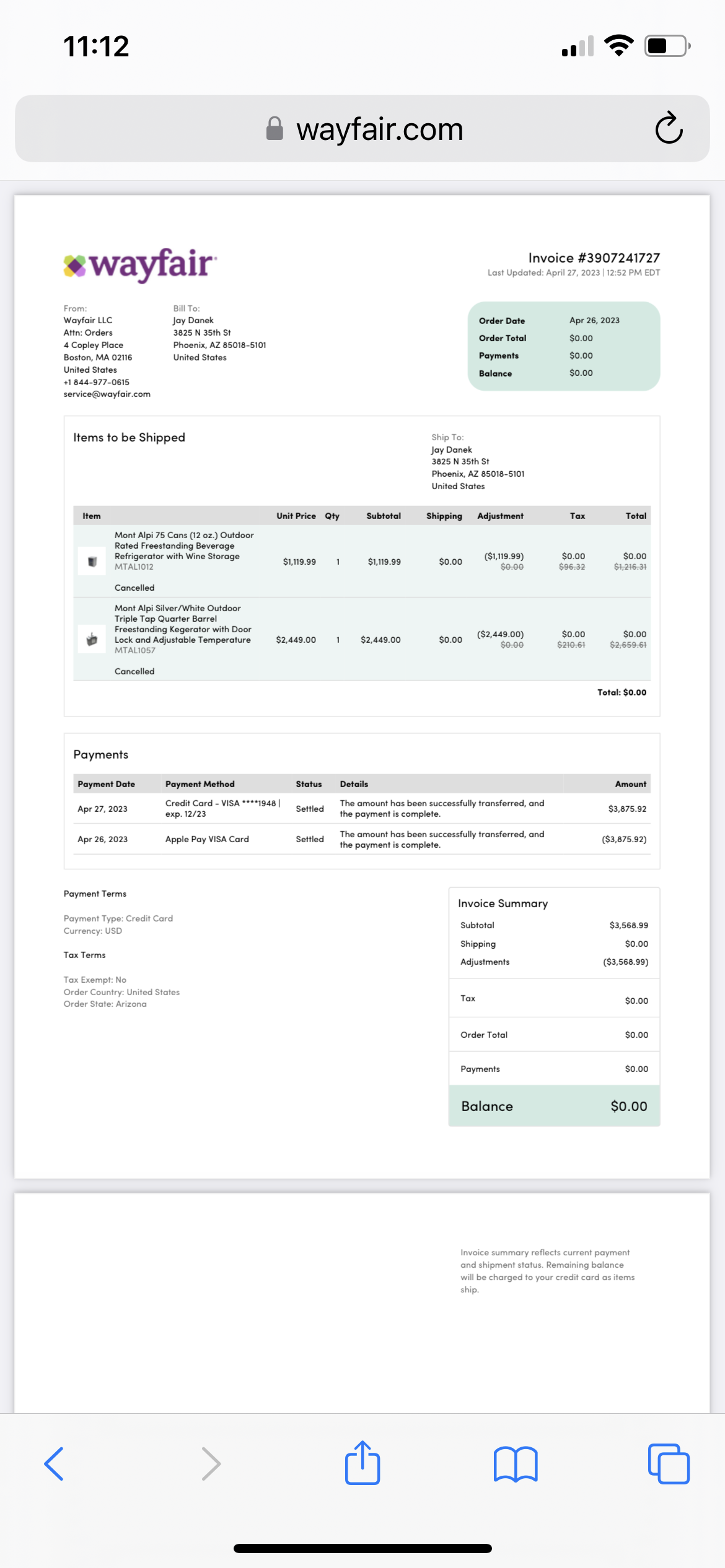Tap the MTAL1012 SKU code
This screenshot has width=725, height=1568.
point(134,567)
